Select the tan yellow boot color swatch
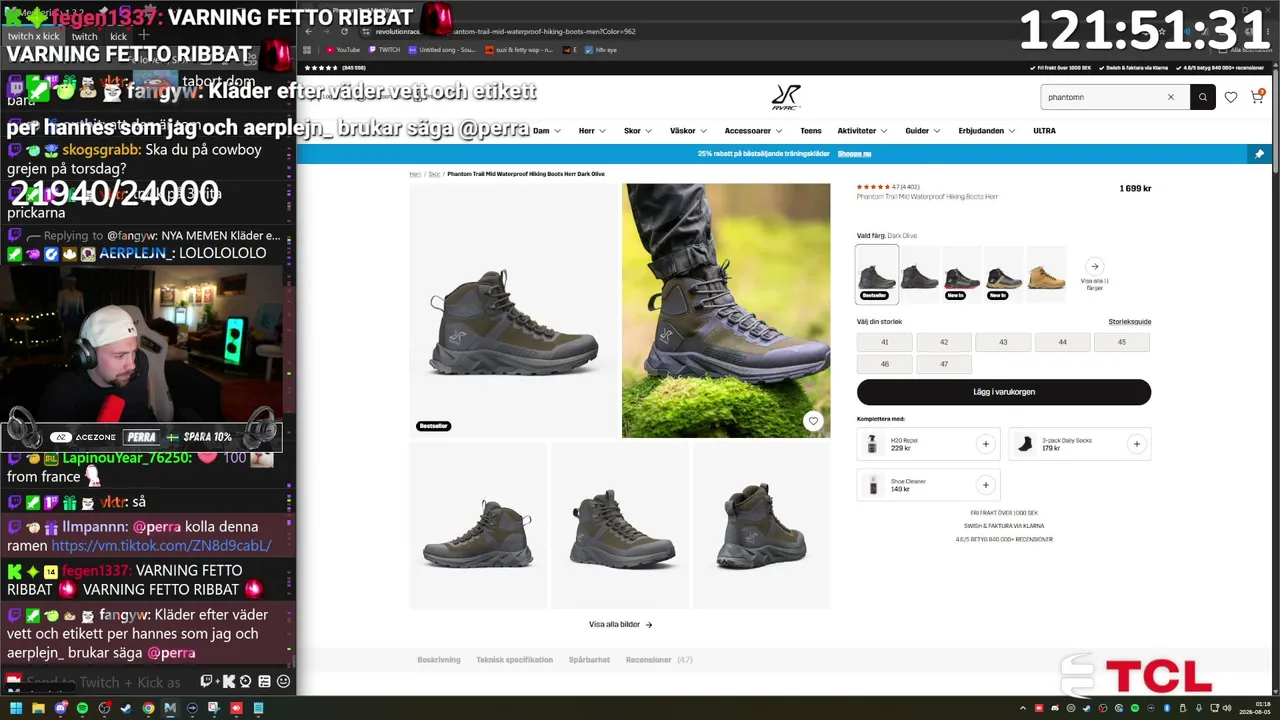Image resolution: width=1280 pixels, height=720 pixels. pos(1046,274)
